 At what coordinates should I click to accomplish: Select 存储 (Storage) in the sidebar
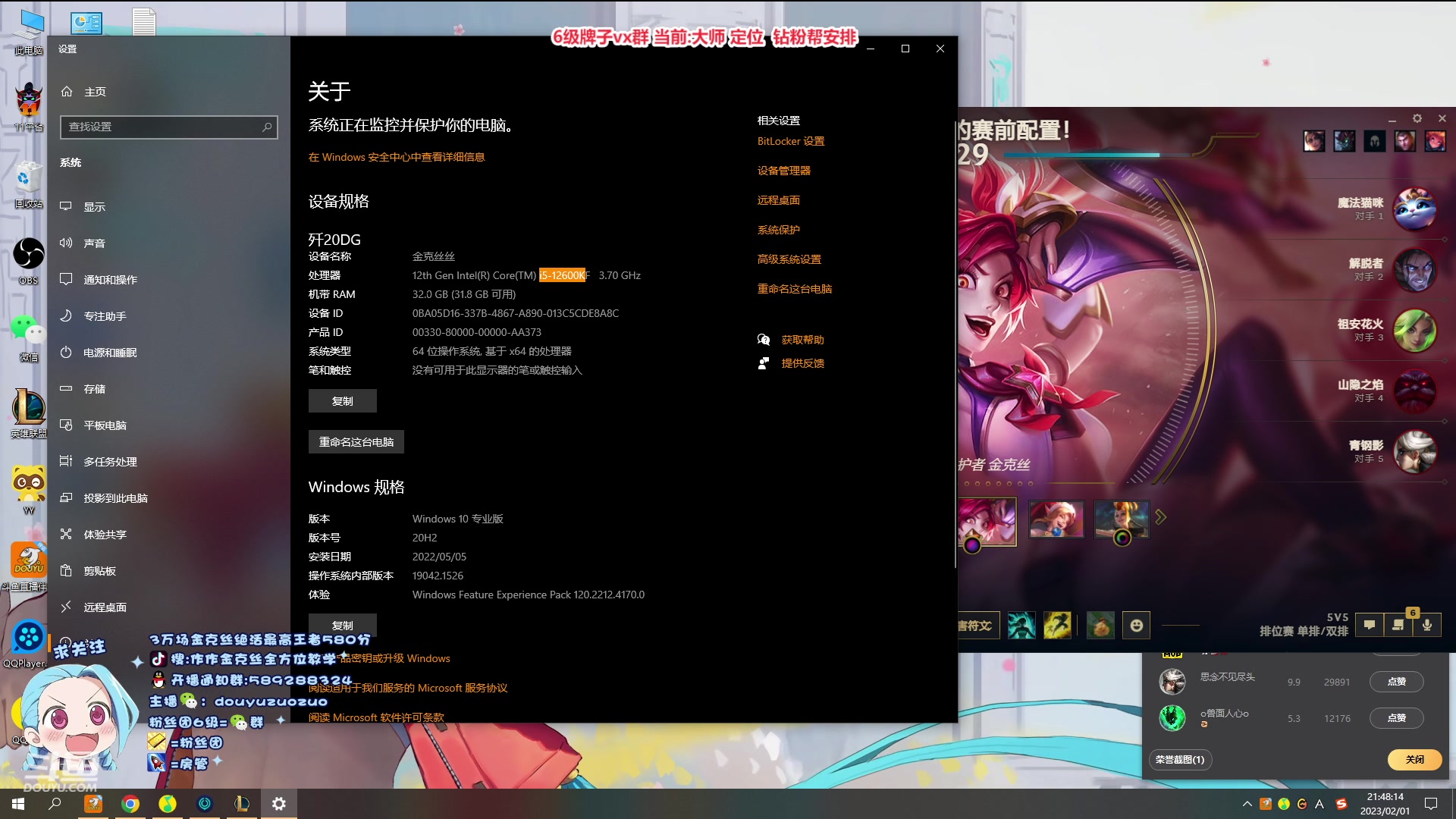(168, 389)
